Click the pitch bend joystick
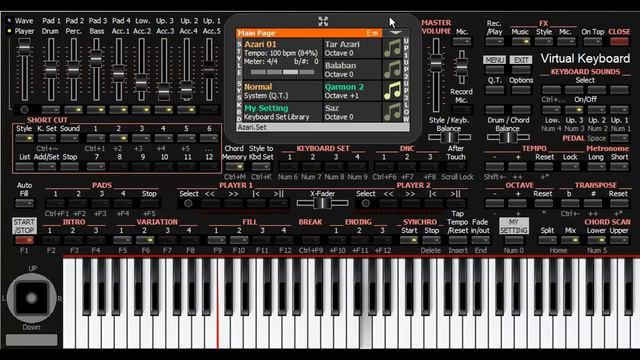The height and width of the screenshot is (360, 640). coord(31,298)
